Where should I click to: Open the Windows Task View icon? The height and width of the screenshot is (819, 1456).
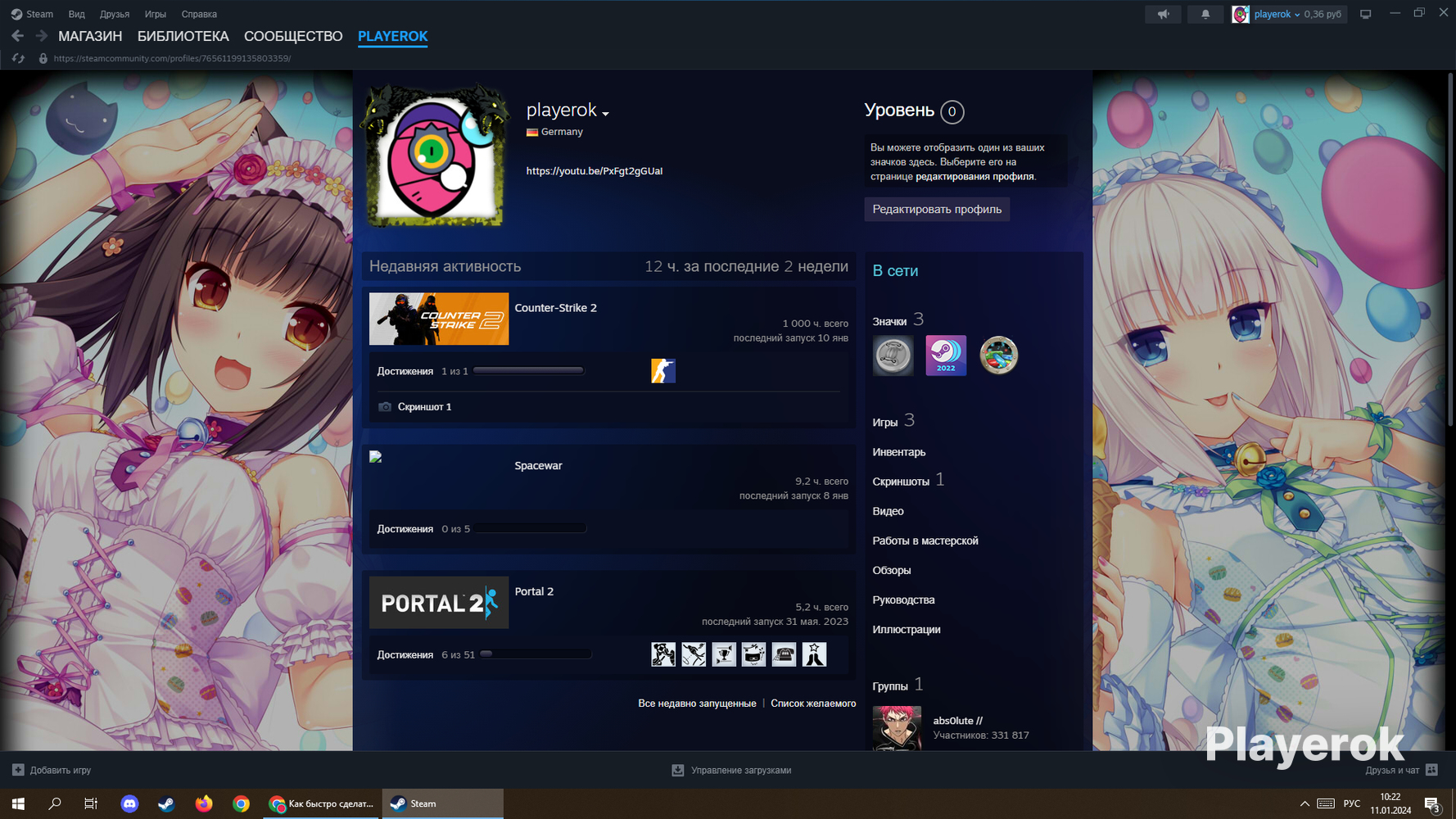91,803
